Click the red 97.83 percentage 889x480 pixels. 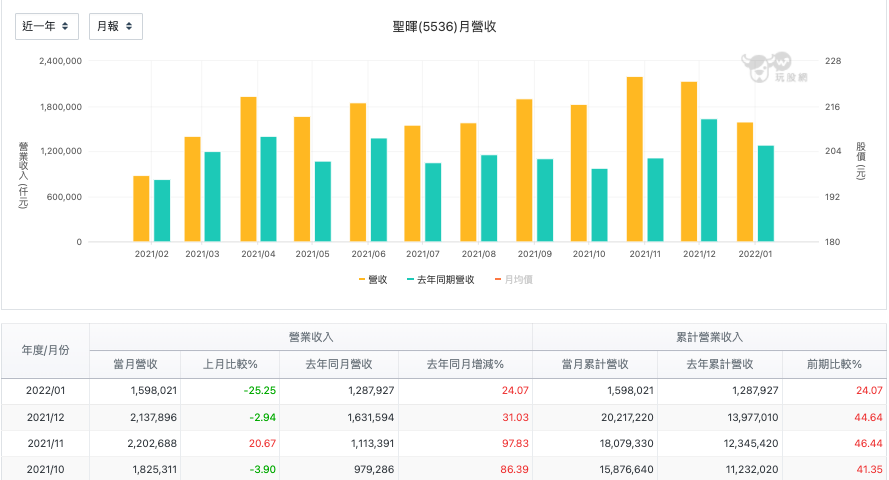tap(515, 443)
